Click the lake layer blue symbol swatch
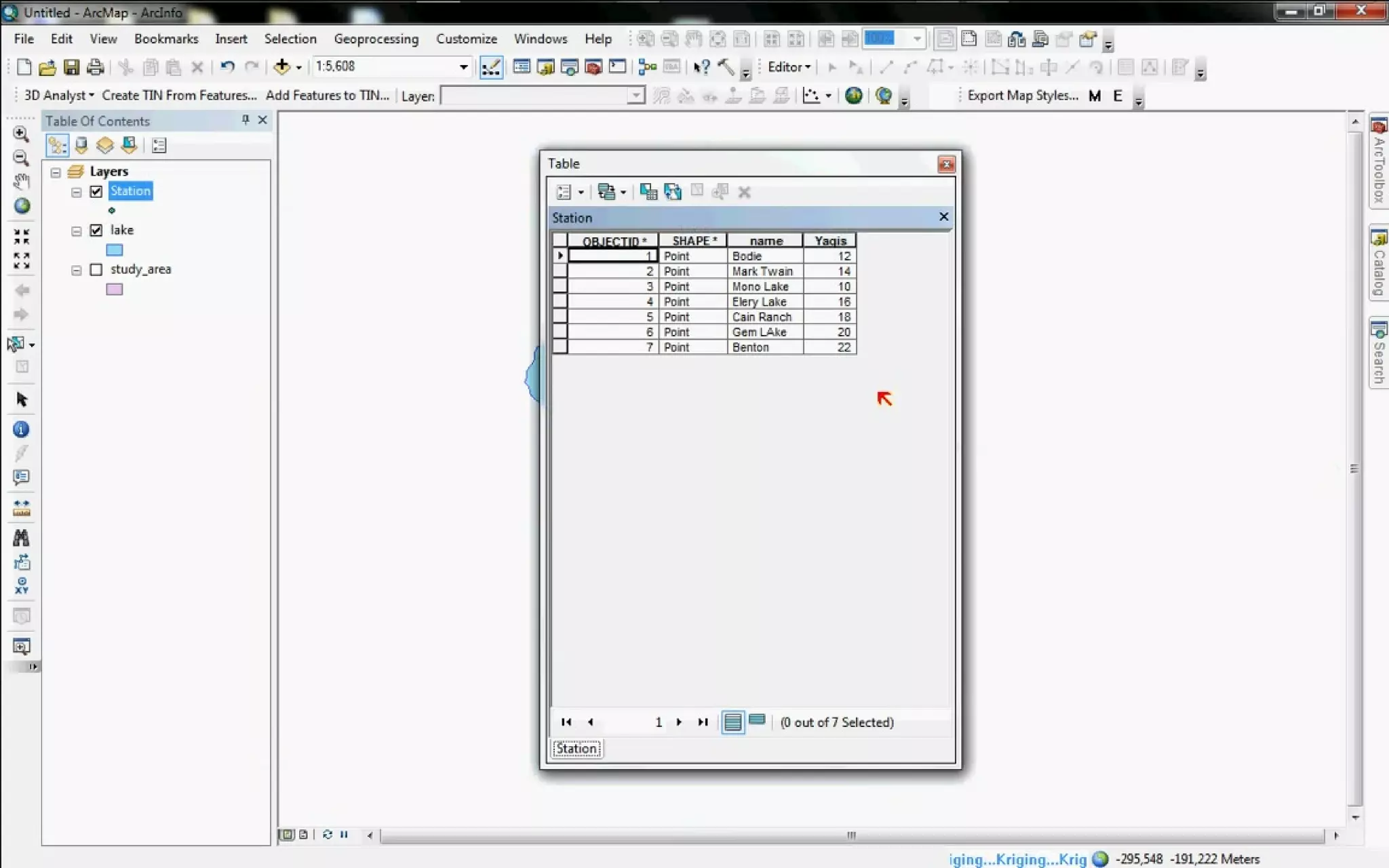 coord(115,250)
